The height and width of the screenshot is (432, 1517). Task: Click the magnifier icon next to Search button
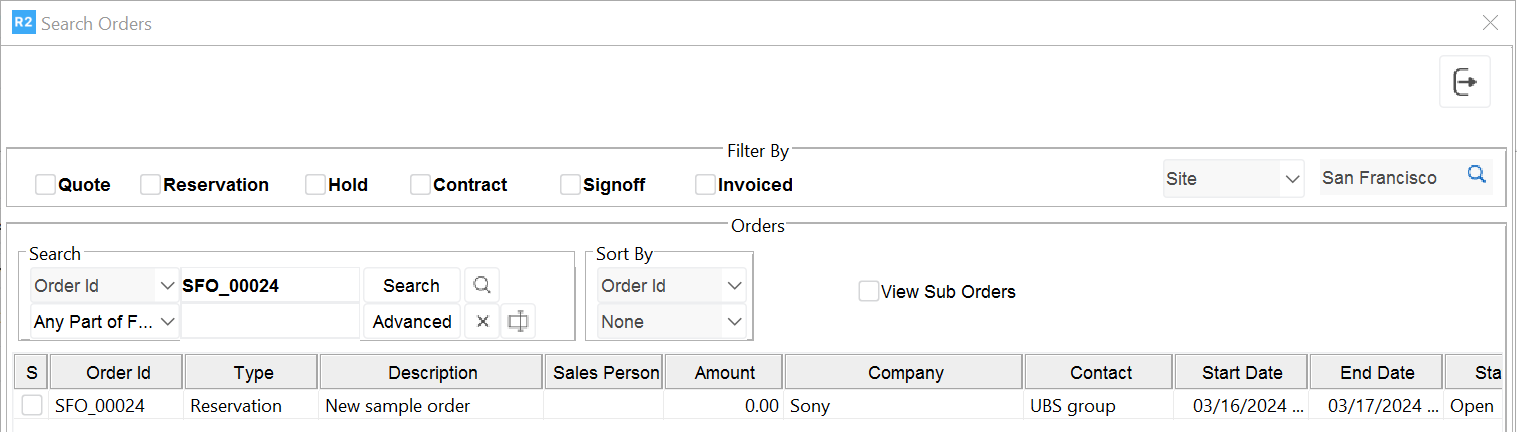482,286
